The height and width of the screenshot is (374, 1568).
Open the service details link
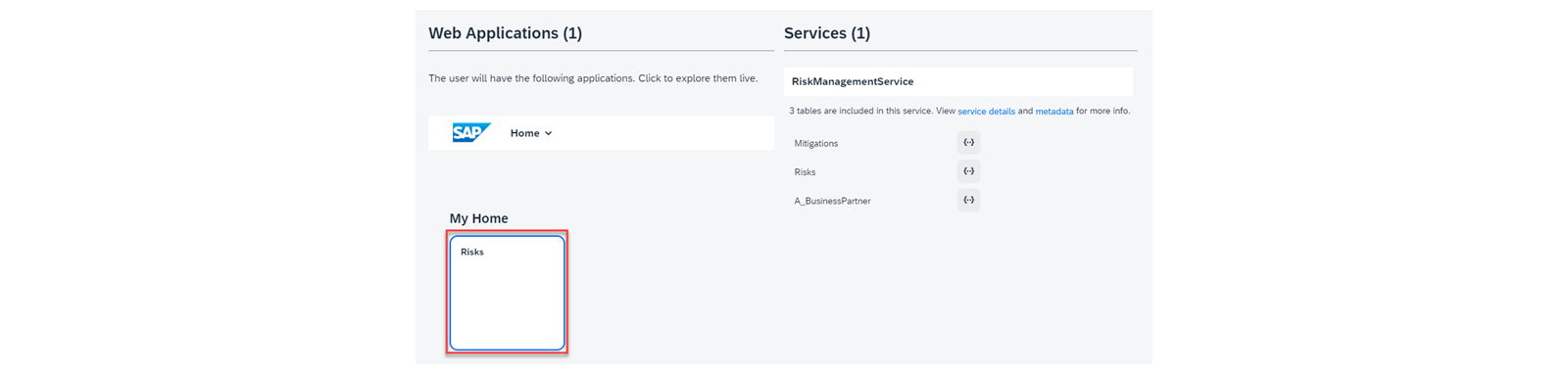pyautogui.click(x=986, y=112)
